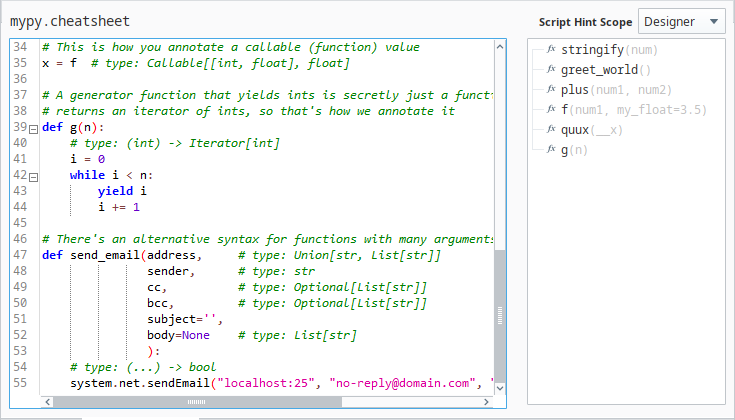Click the mypy.cheatsheet title label
The width and height of the screenshot is (735, 420).
pos(70,21)
